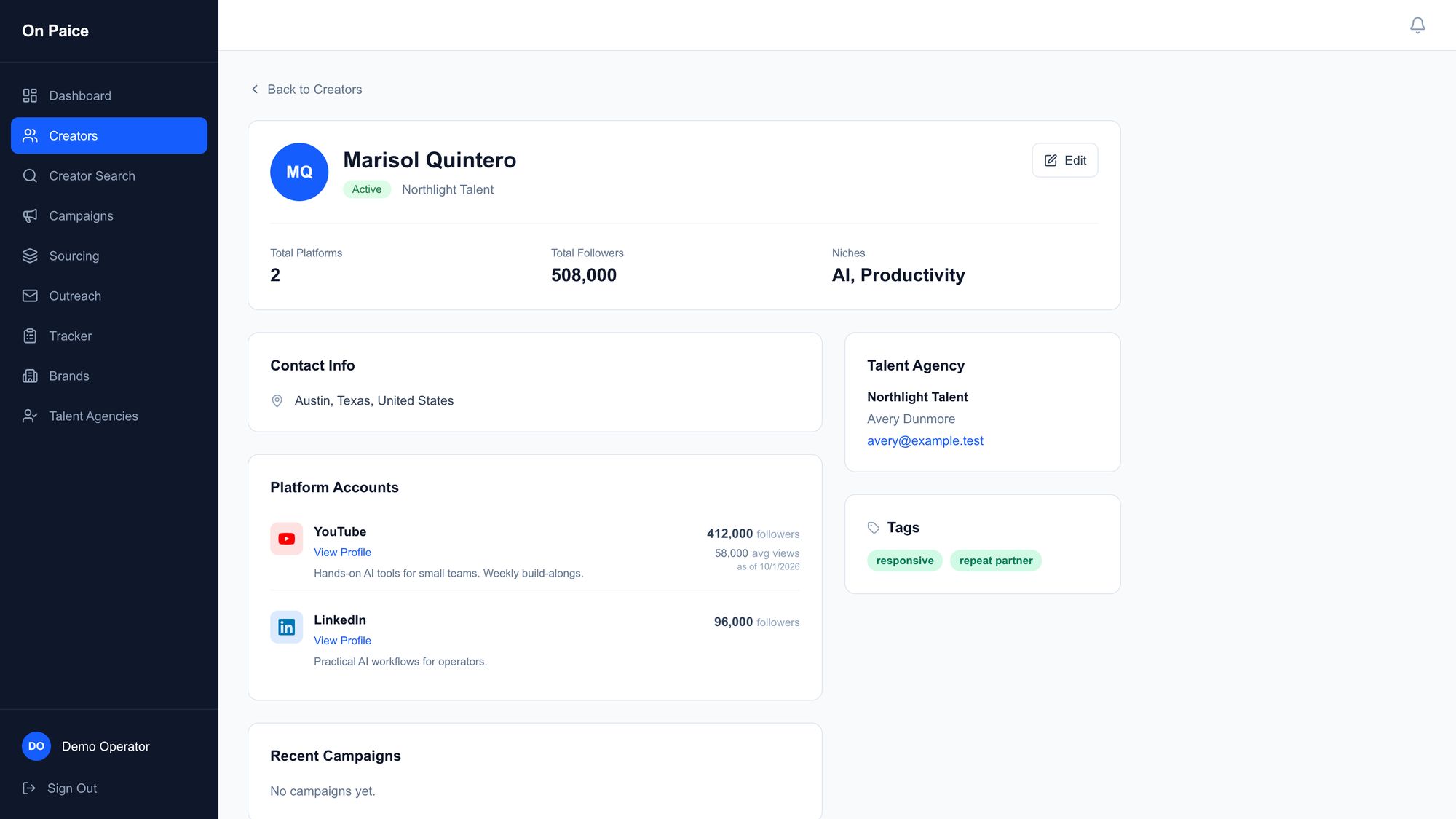Viewport: 1456px width, 819px height.
Task: Click the YouTube platform icon
Action: click(x=286, y=539)
